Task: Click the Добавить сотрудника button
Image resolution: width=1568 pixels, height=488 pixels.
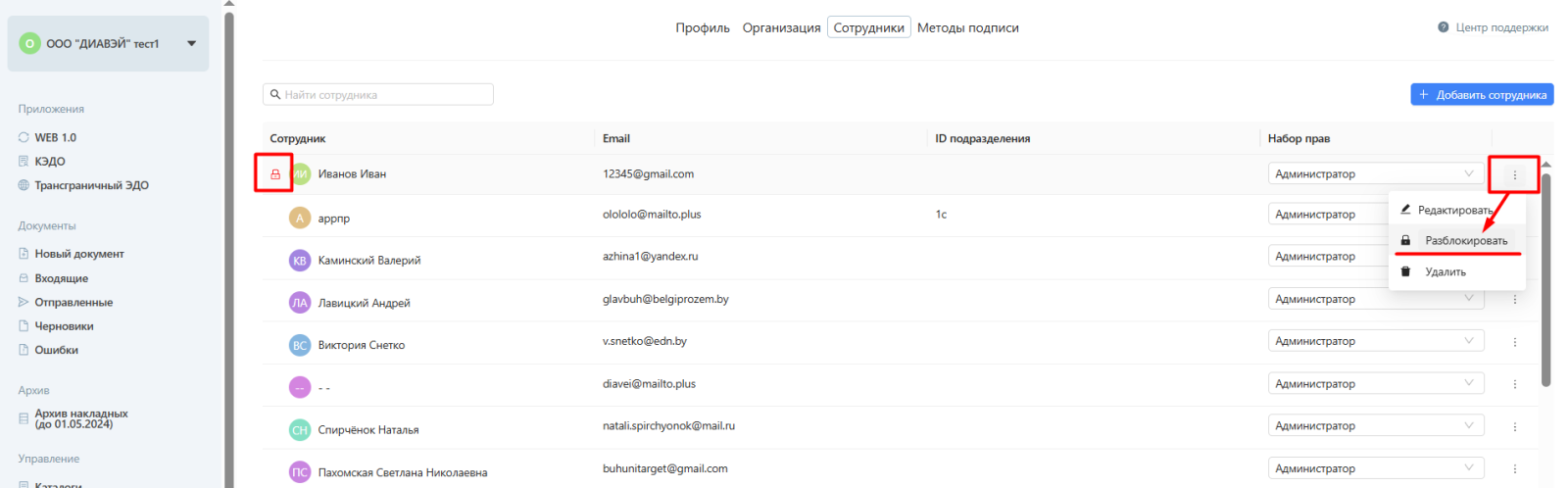Action: pos(1482,95)
